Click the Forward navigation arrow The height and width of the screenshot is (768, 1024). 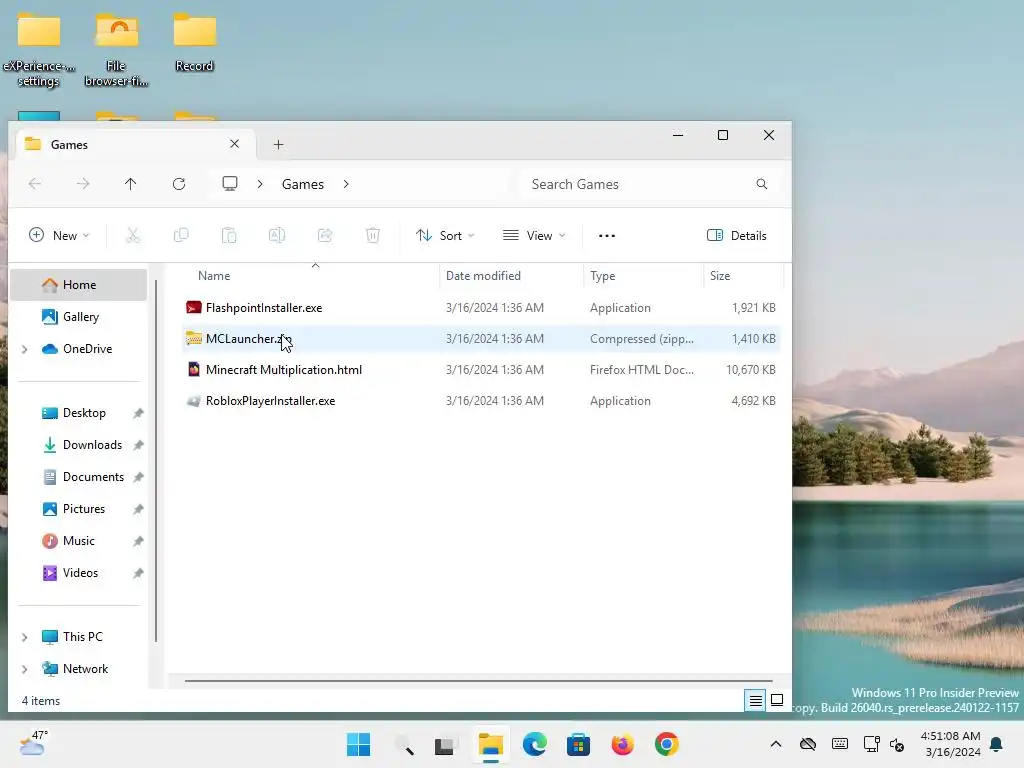[83, 184]
